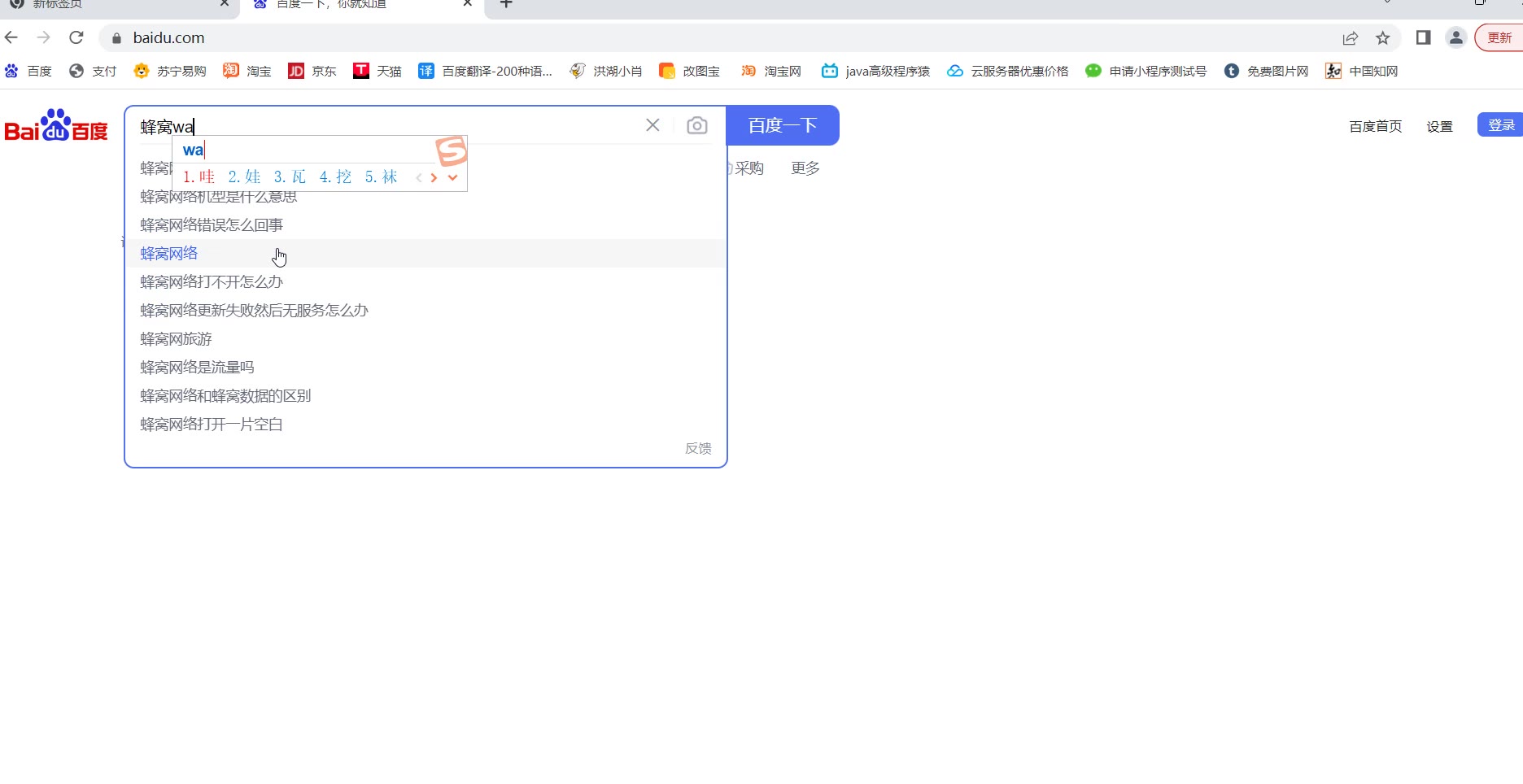
Task: Open the browser side panel icon
Action: coord(1424,37)
